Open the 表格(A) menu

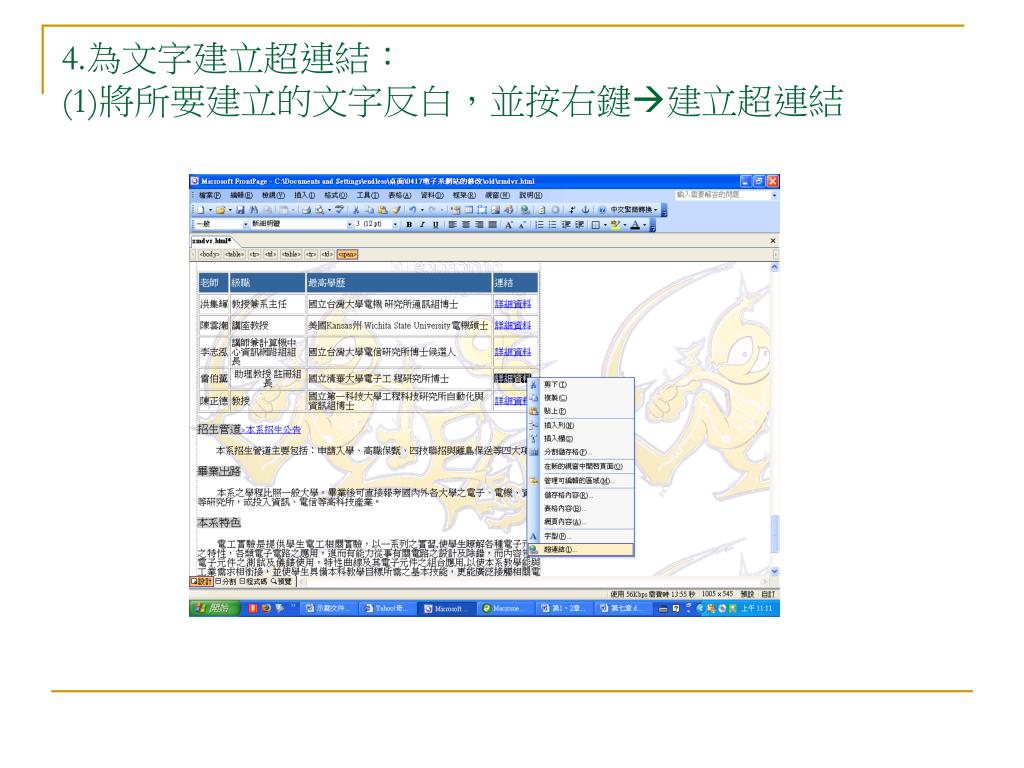pyautogui.click(x=400, y=195)
